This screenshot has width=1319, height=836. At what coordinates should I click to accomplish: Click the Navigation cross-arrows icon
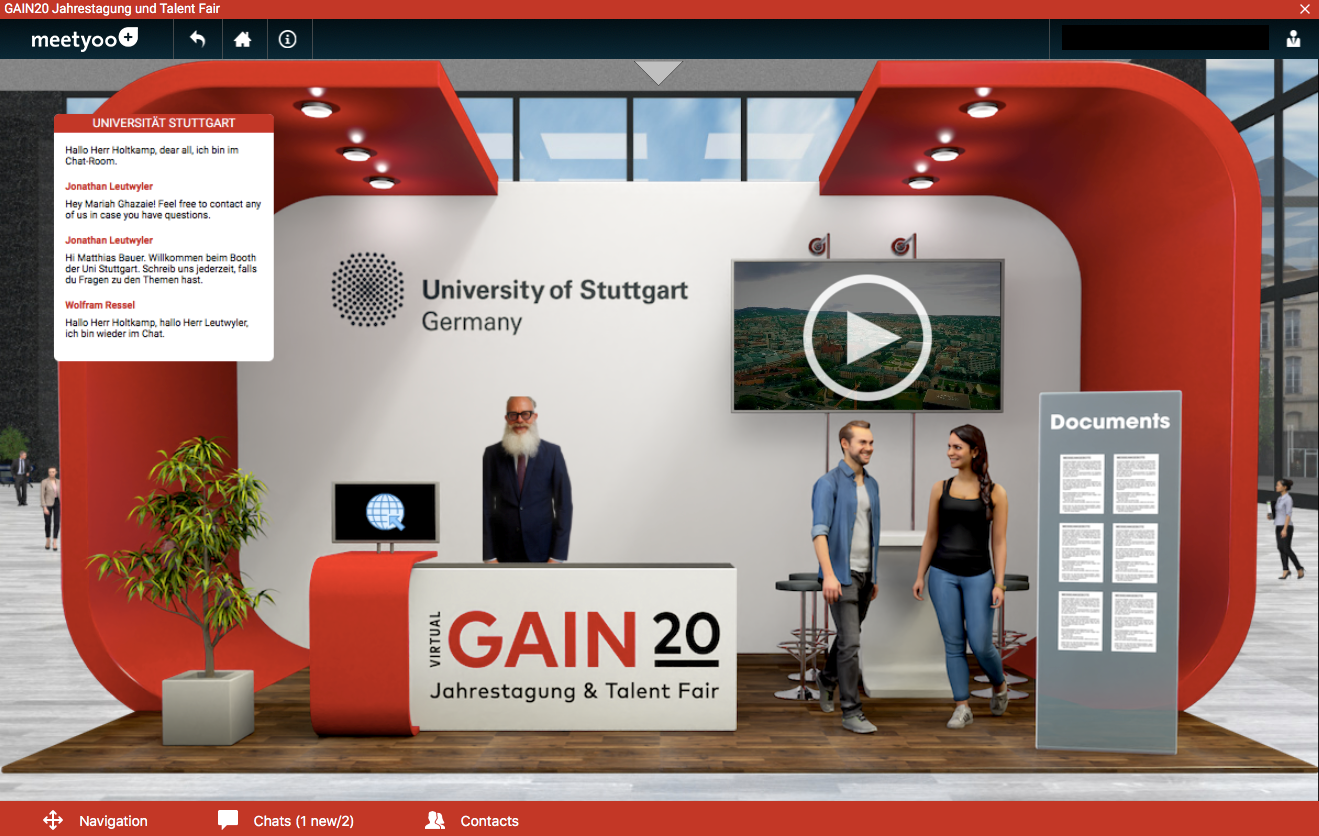click(x=53, y=821)
